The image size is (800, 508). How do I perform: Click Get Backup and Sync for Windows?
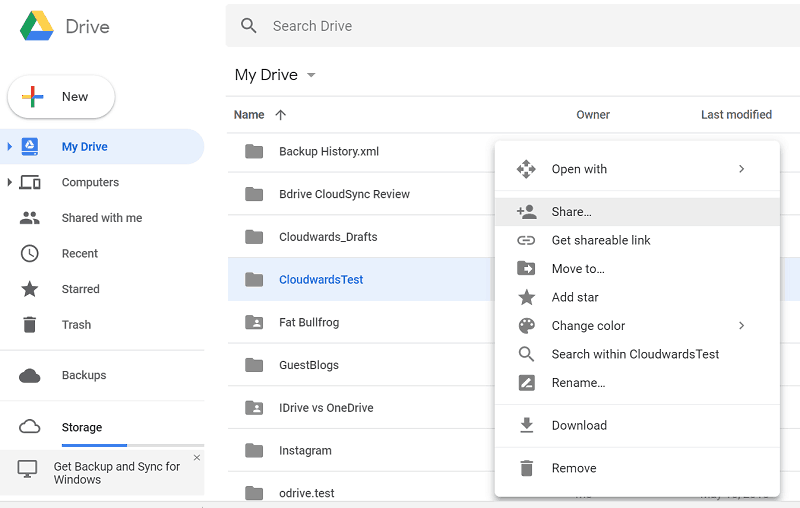coord(117,473)
